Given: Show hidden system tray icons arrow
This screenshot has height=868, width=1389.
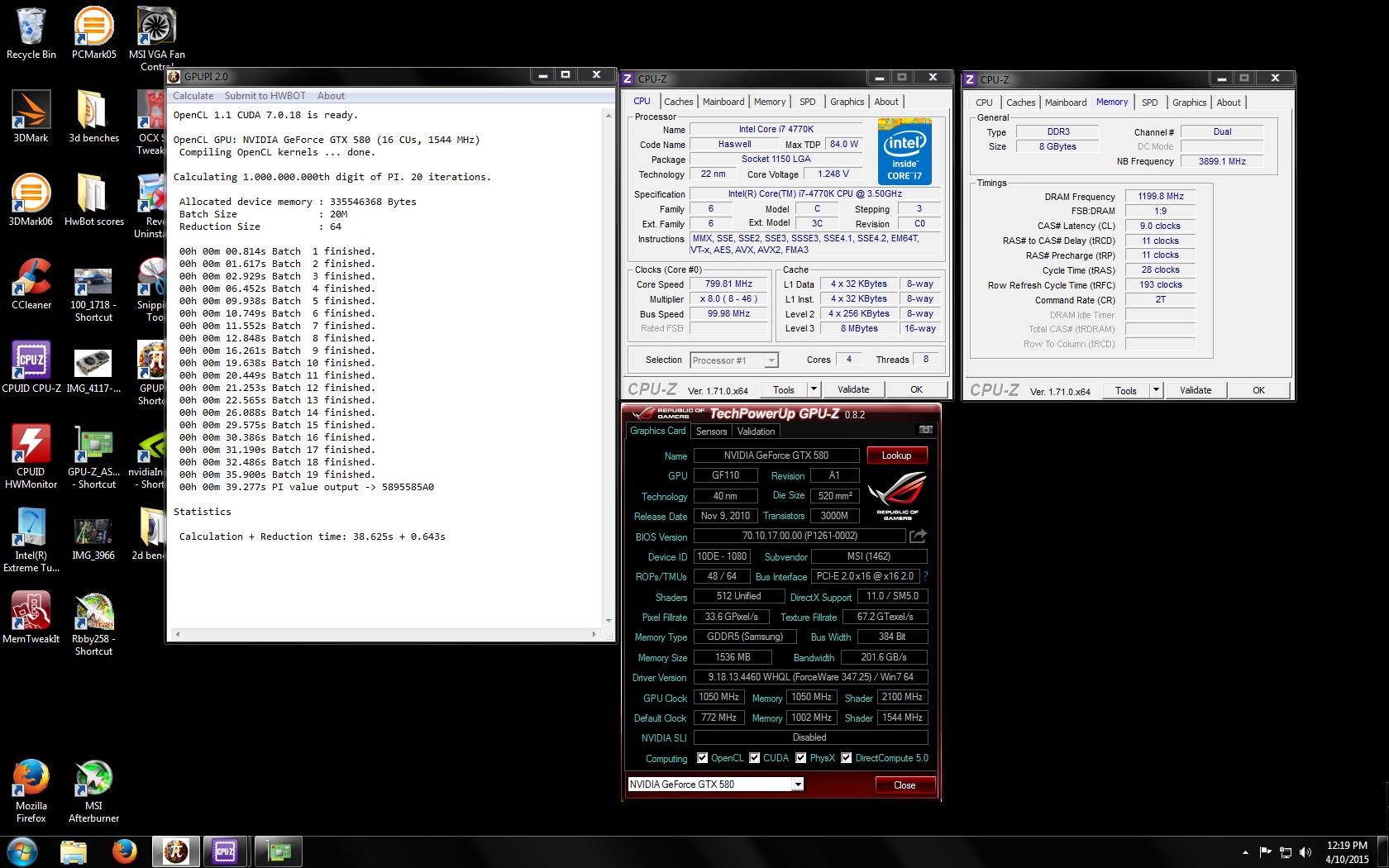Looking at the screenshot, I should (x=1245, y=852).
